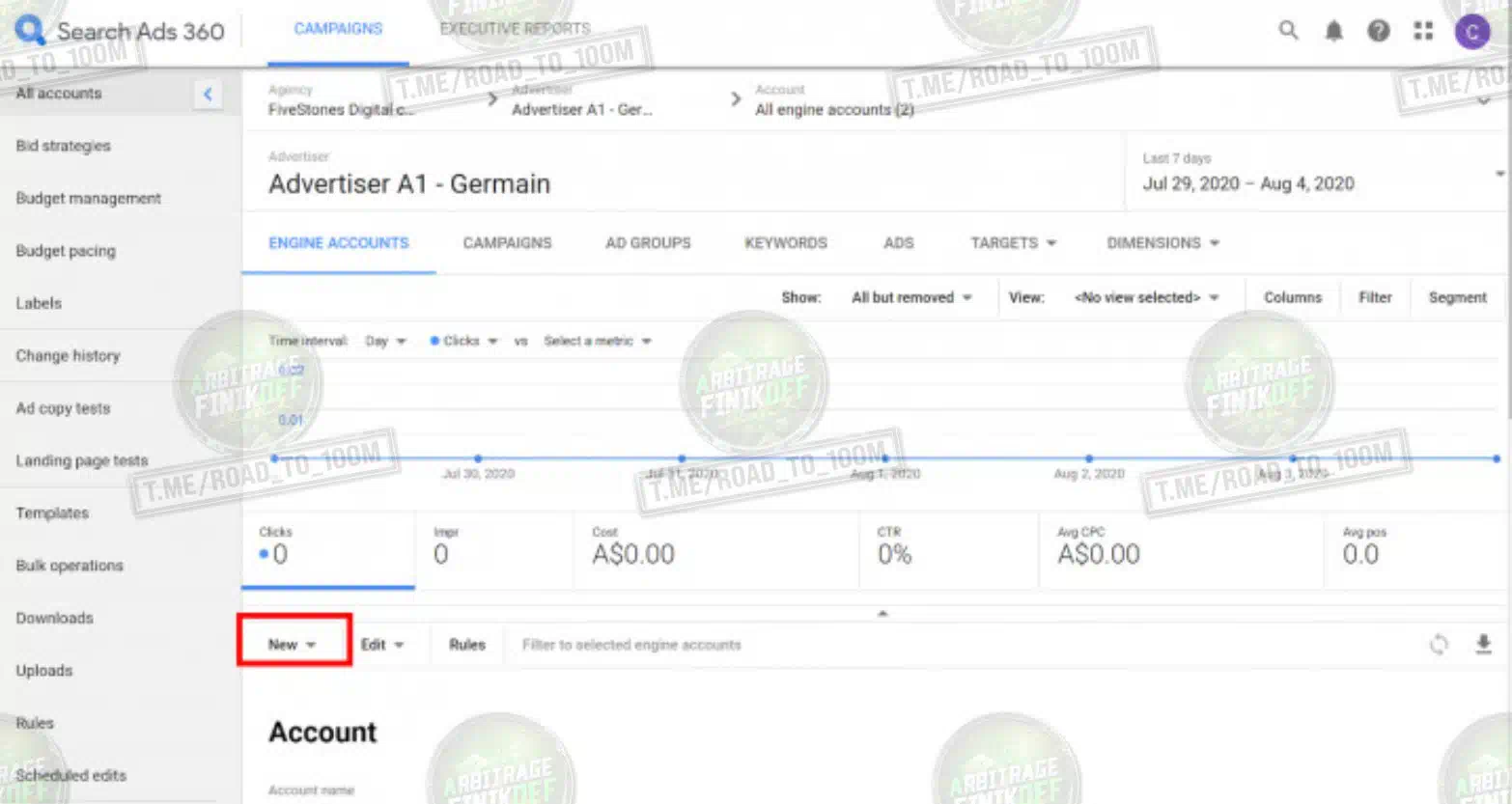The image size is (1512, 804).
Task: Select the Campaigns sub-tab under Advertiser
Action: (x=507, y=243)
